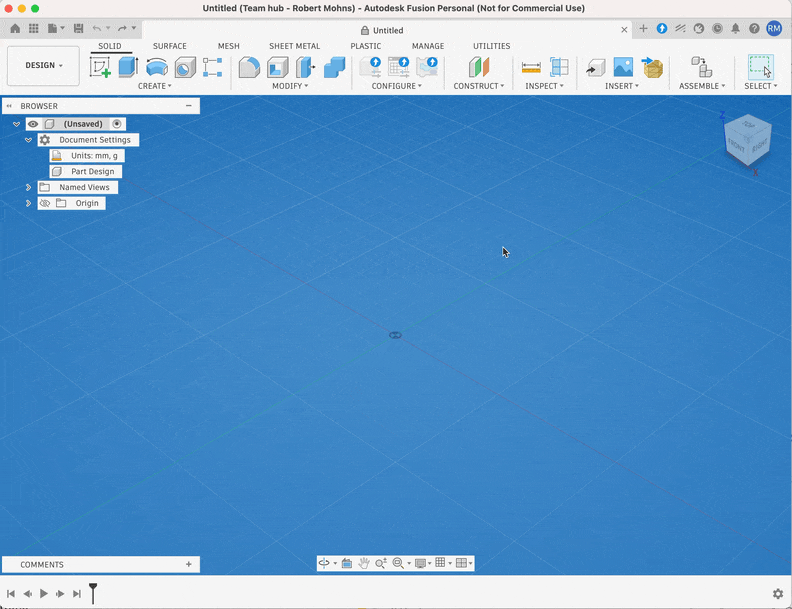
Task: Open the Select panel dropdown
Action: 761,86
